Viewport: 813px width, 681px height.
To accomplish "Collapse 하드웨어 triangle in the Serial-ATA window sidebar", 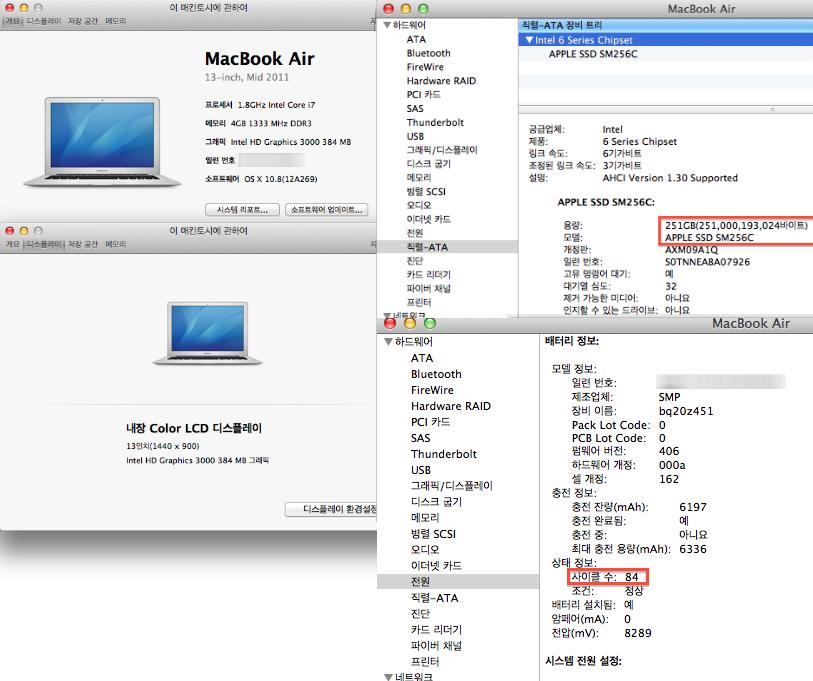I will [x=387, y=25].
